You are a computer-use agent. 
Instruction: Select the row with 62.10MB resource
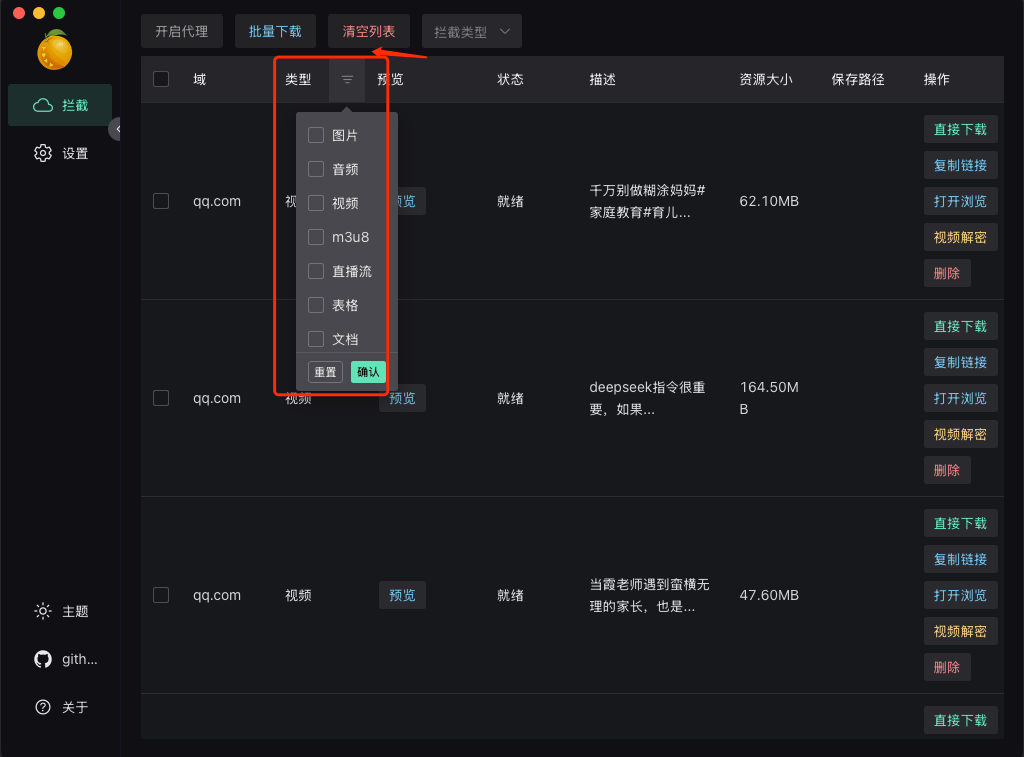(x=161, y=201)
